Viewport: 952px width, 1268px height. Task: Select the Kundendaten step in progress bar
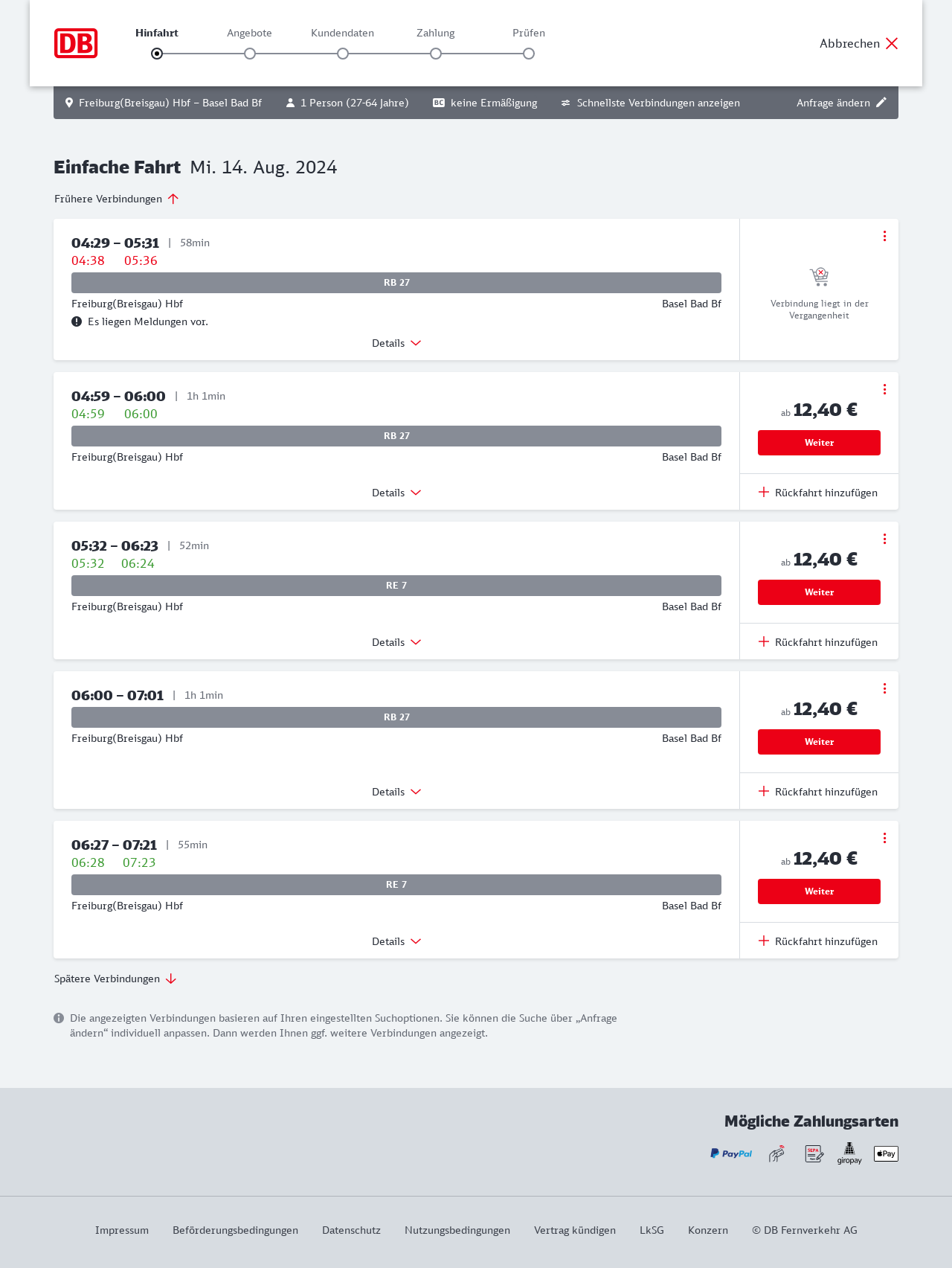point(343,54)
